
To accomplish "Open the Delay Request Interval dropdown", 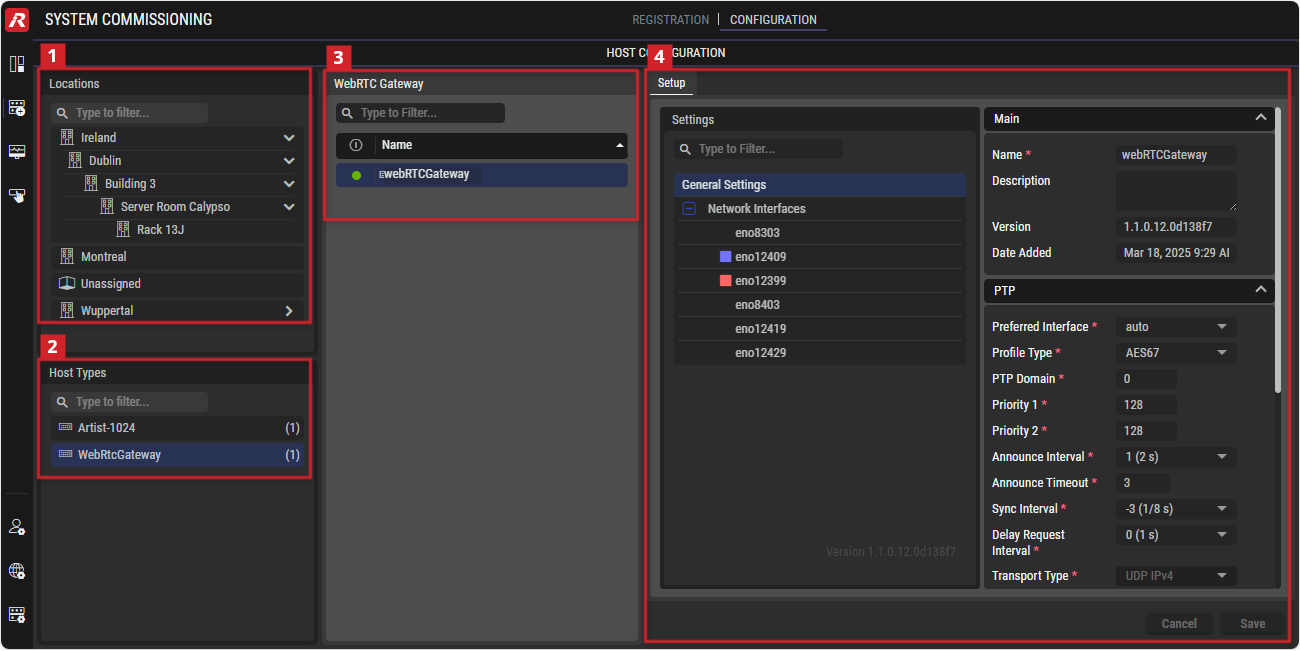I will [x=1176, y=535].
